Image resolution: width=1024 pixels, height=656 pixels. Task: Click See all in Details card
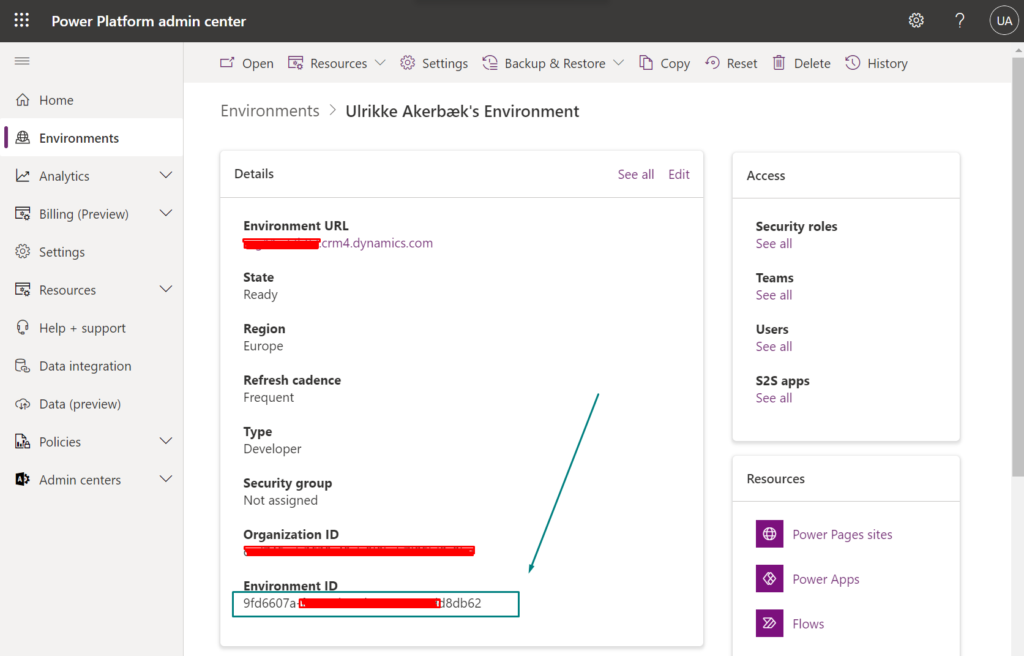(x=635, y=174)
